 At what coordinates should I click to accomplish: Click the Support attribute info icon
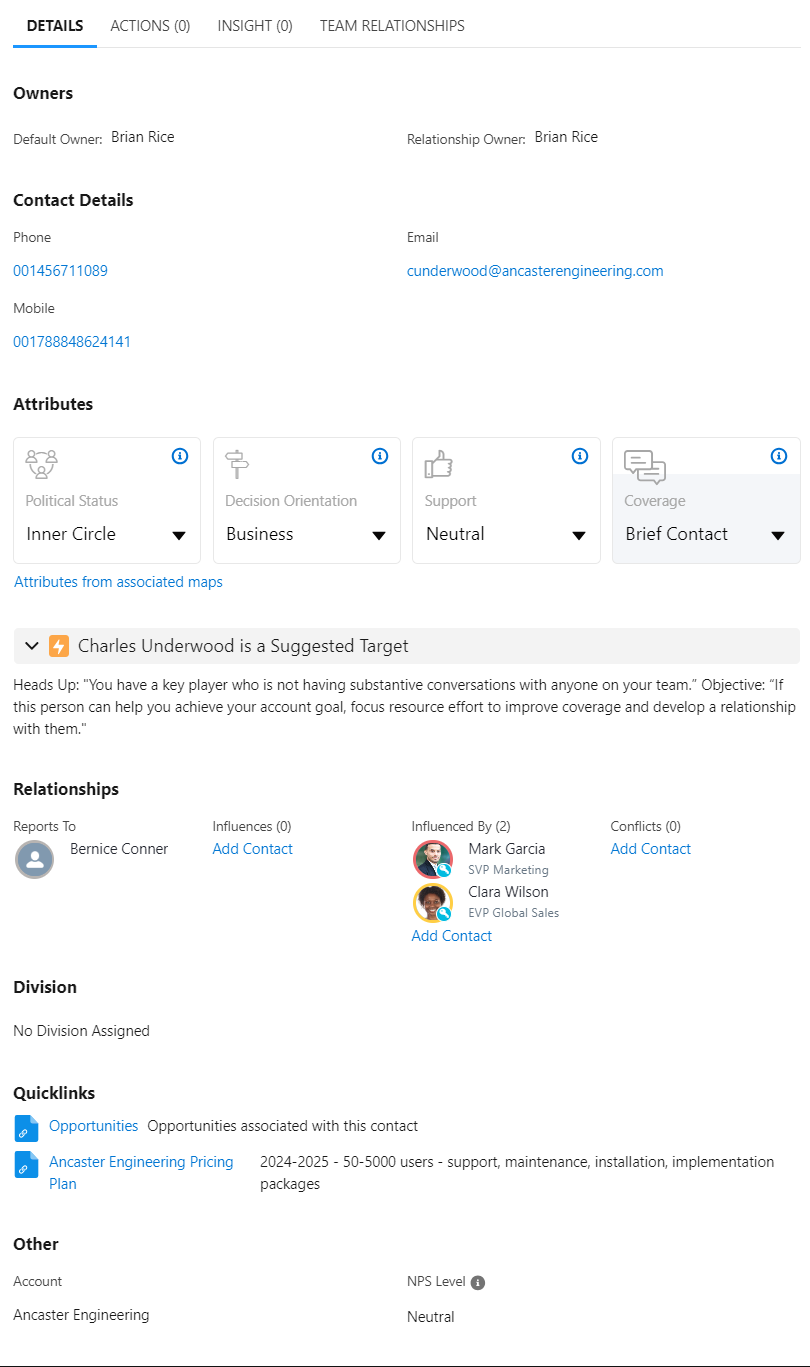(580, 456)
